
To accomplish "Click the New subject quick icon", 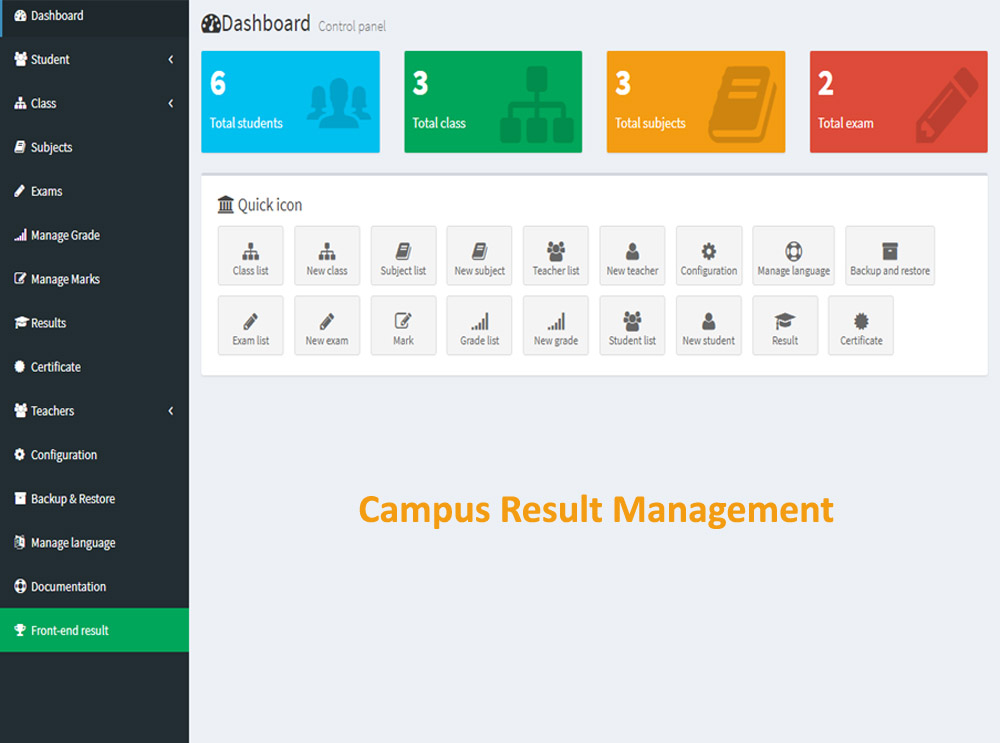I will click(x=479, y=256).
